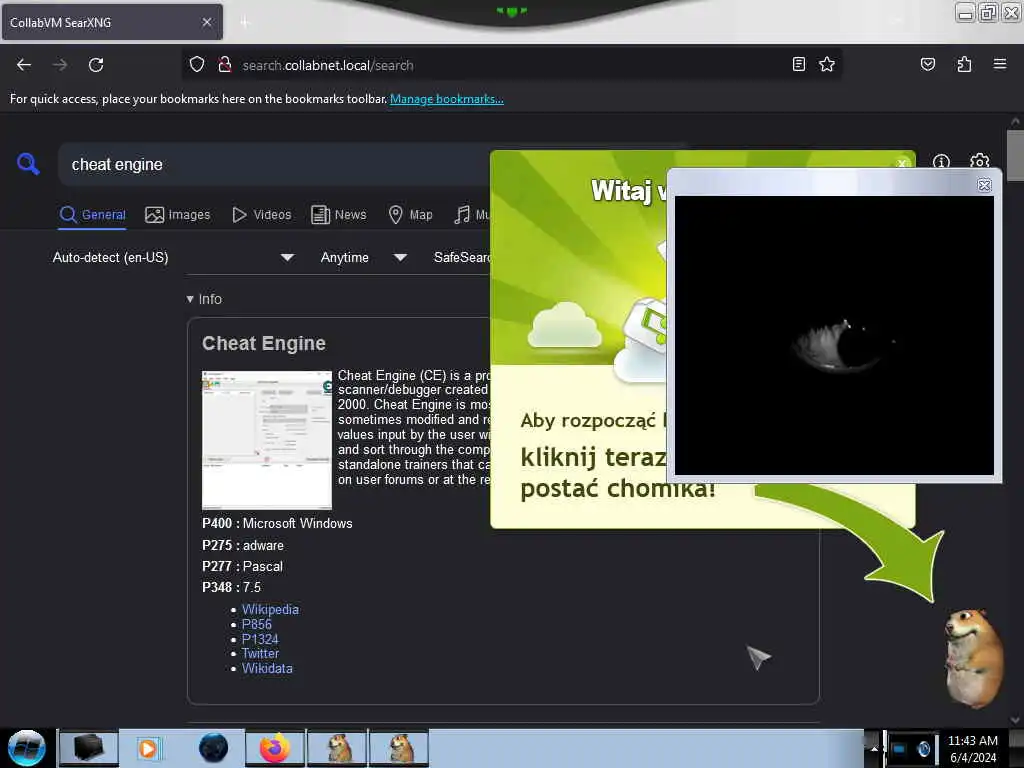Open the dark globe taskbar application
1024x768 pixels.
click(213, 748)
